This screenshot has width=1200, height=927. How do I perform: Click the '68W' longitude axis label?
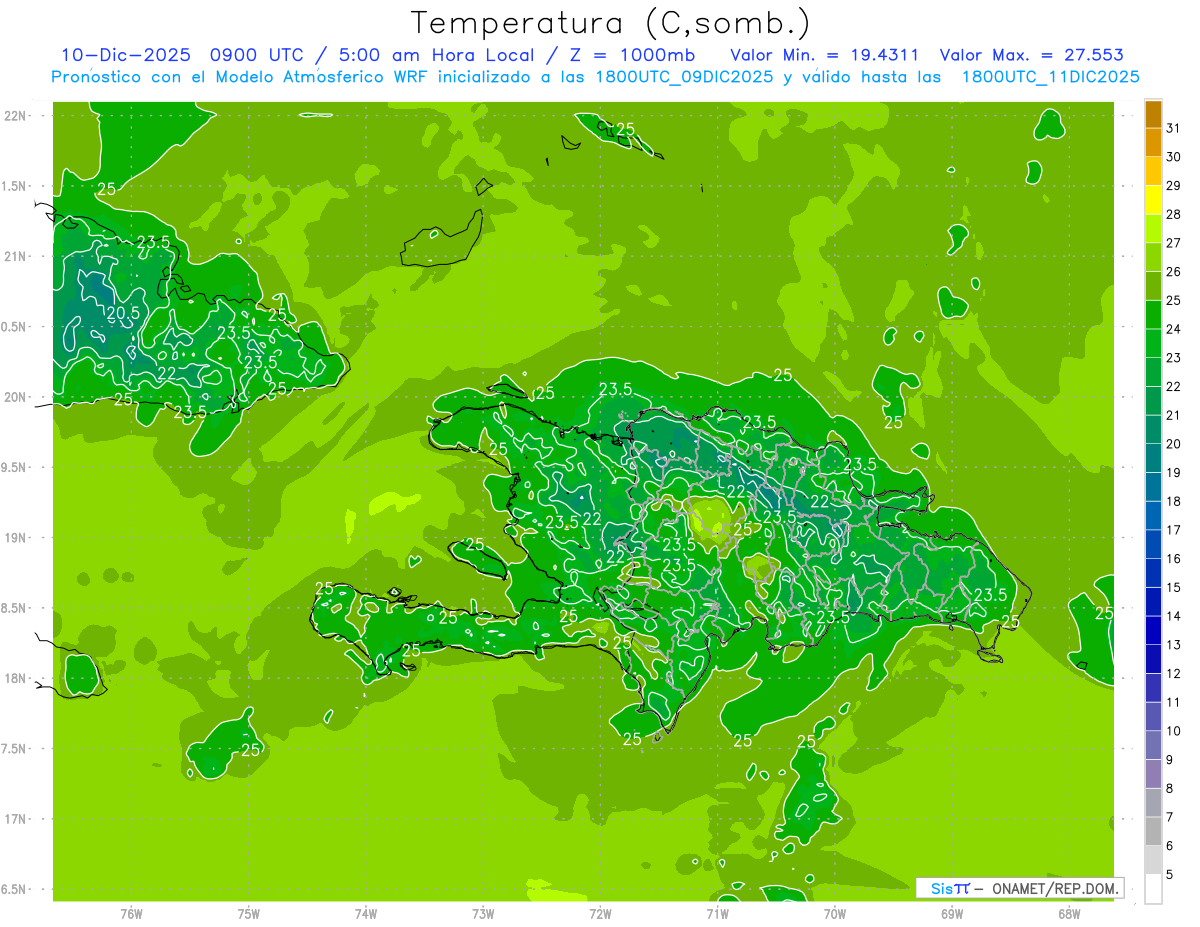1069,914
